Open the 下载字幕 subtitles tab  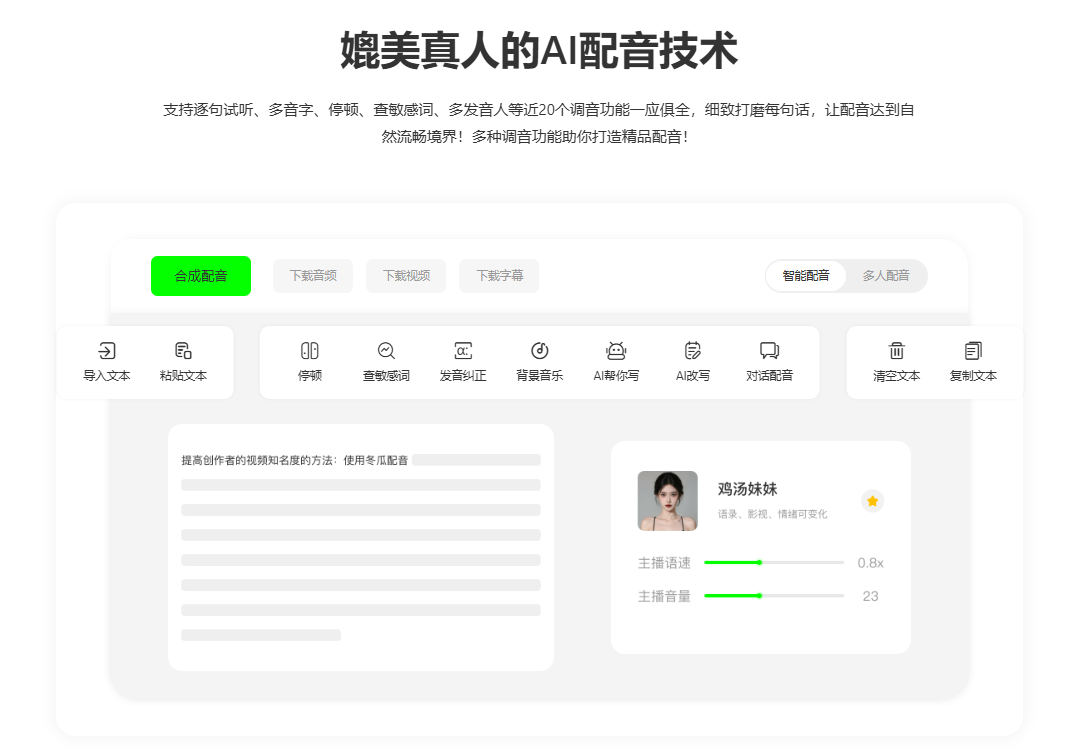tap(499, 276)
